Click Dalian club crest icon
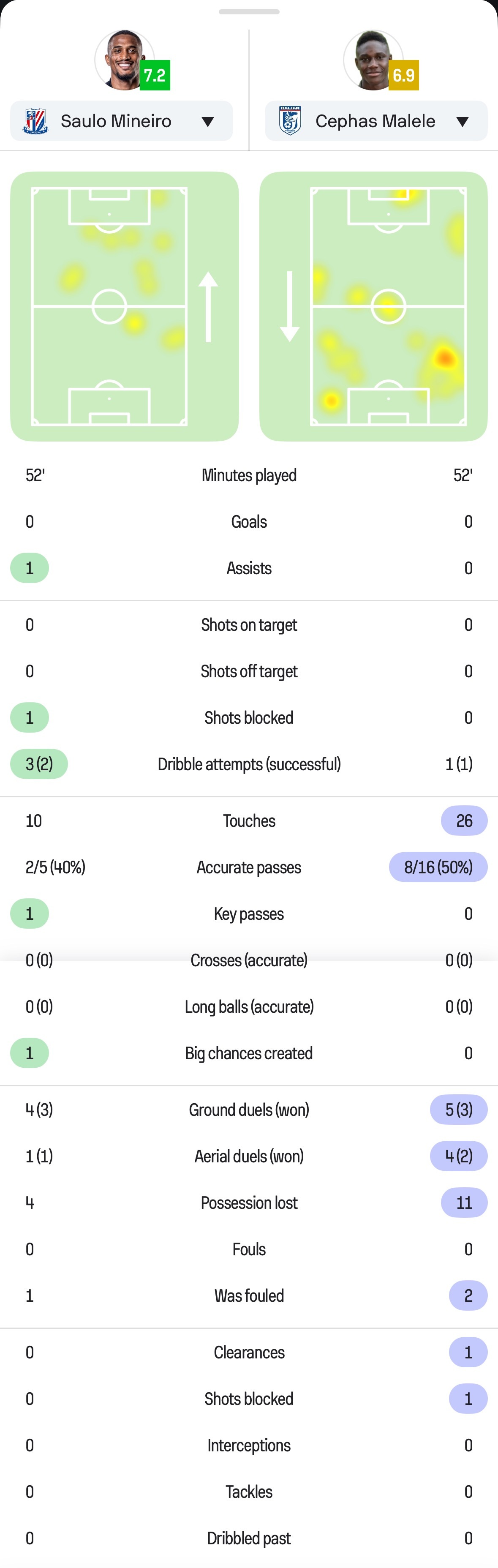 [x=291, y=120]
